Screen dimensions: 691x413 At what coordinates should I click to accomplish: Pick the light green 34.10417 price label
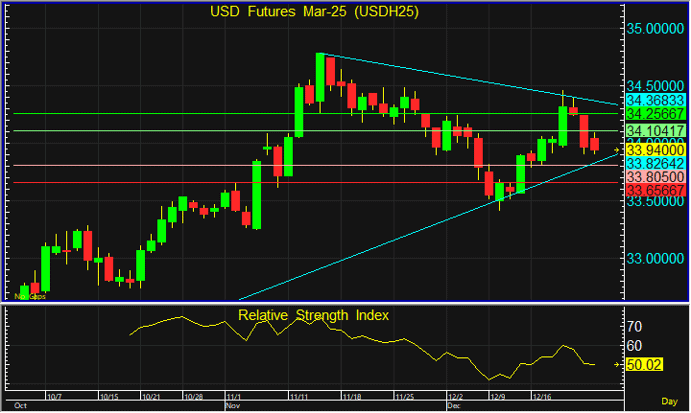(655, 131)
